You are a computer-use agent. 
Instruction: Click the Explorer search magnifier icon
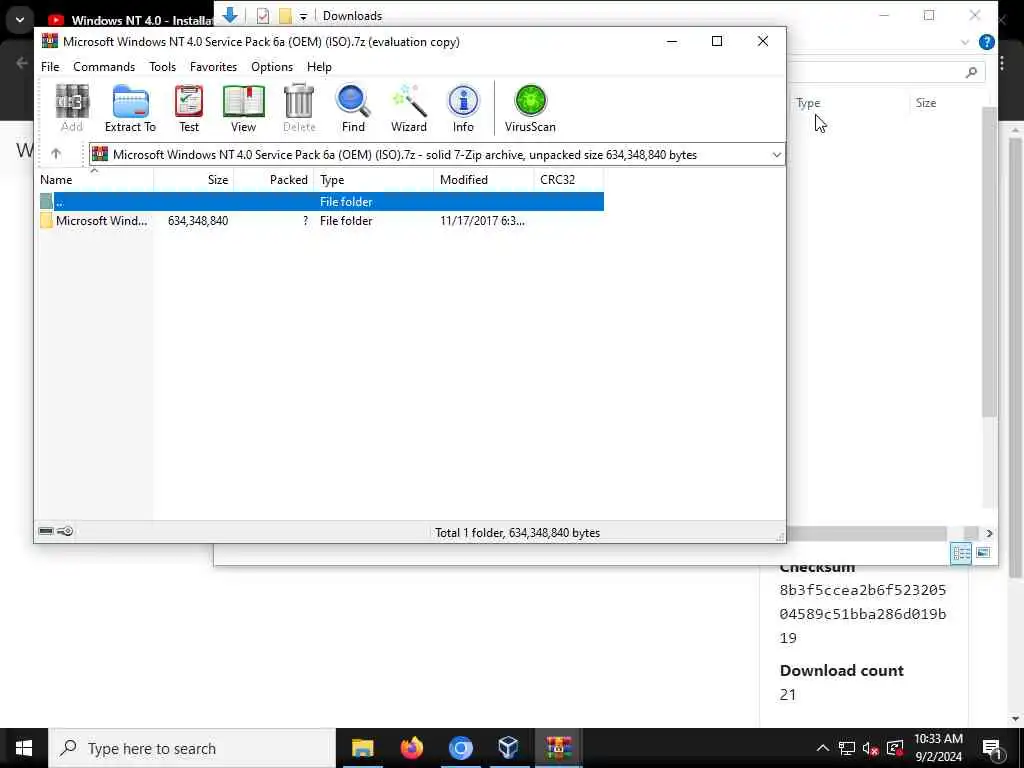click(x=971, y=72)
